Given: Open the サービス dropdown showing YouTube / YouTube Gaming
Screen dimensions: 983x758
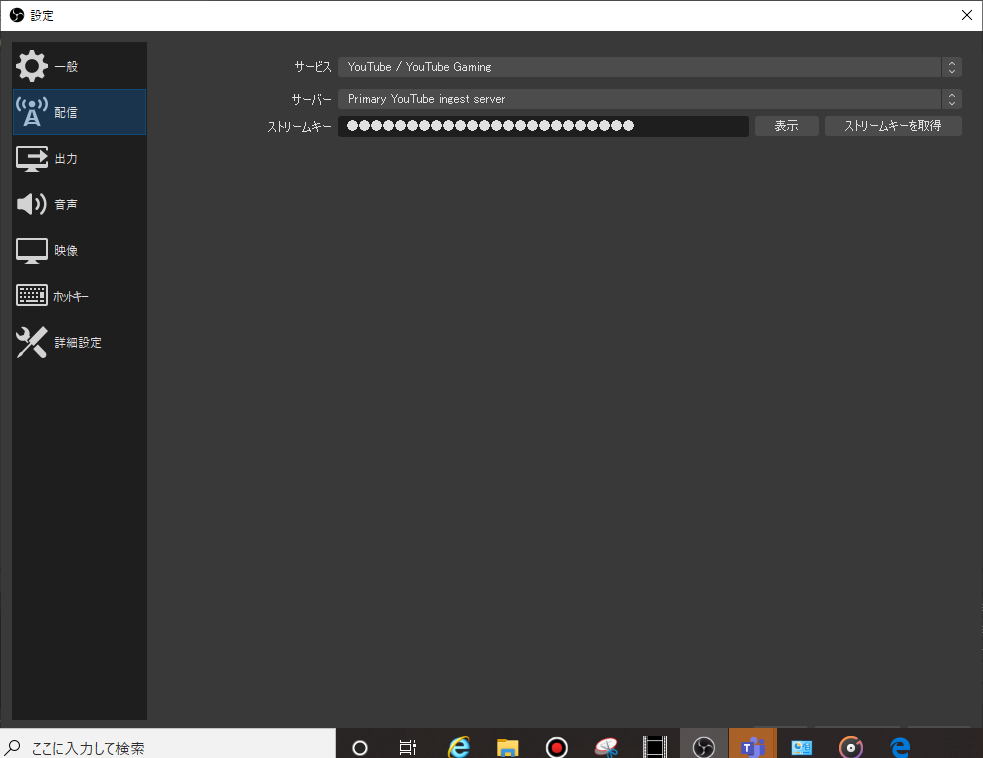Looking at the screenshot, I should [x=649, y=67].
